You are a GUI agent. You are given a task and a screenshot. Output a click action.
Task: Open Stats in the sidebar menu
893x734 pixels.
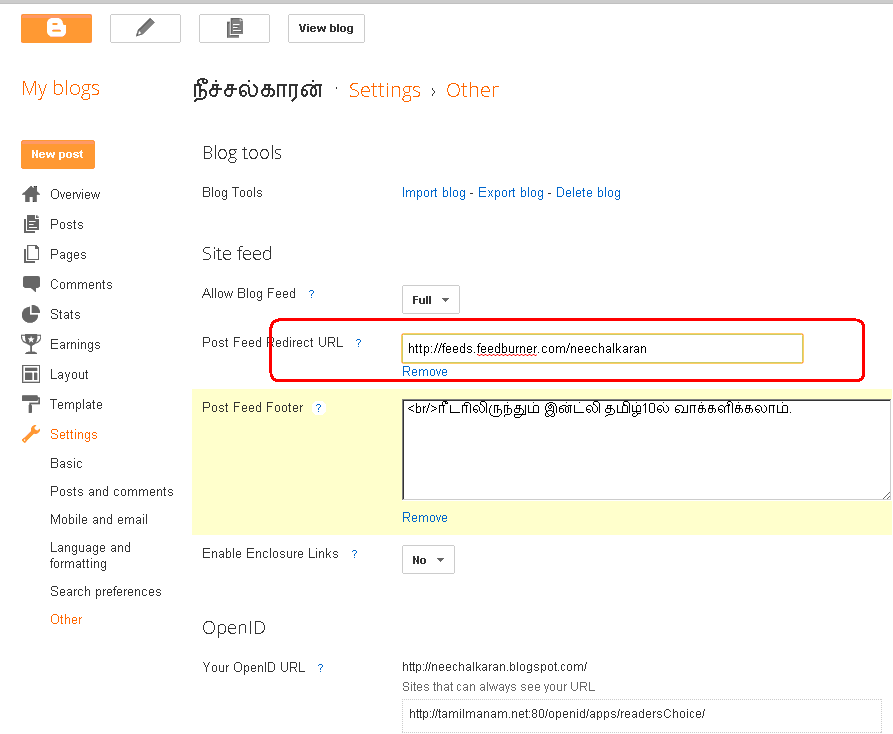(65, 314)
